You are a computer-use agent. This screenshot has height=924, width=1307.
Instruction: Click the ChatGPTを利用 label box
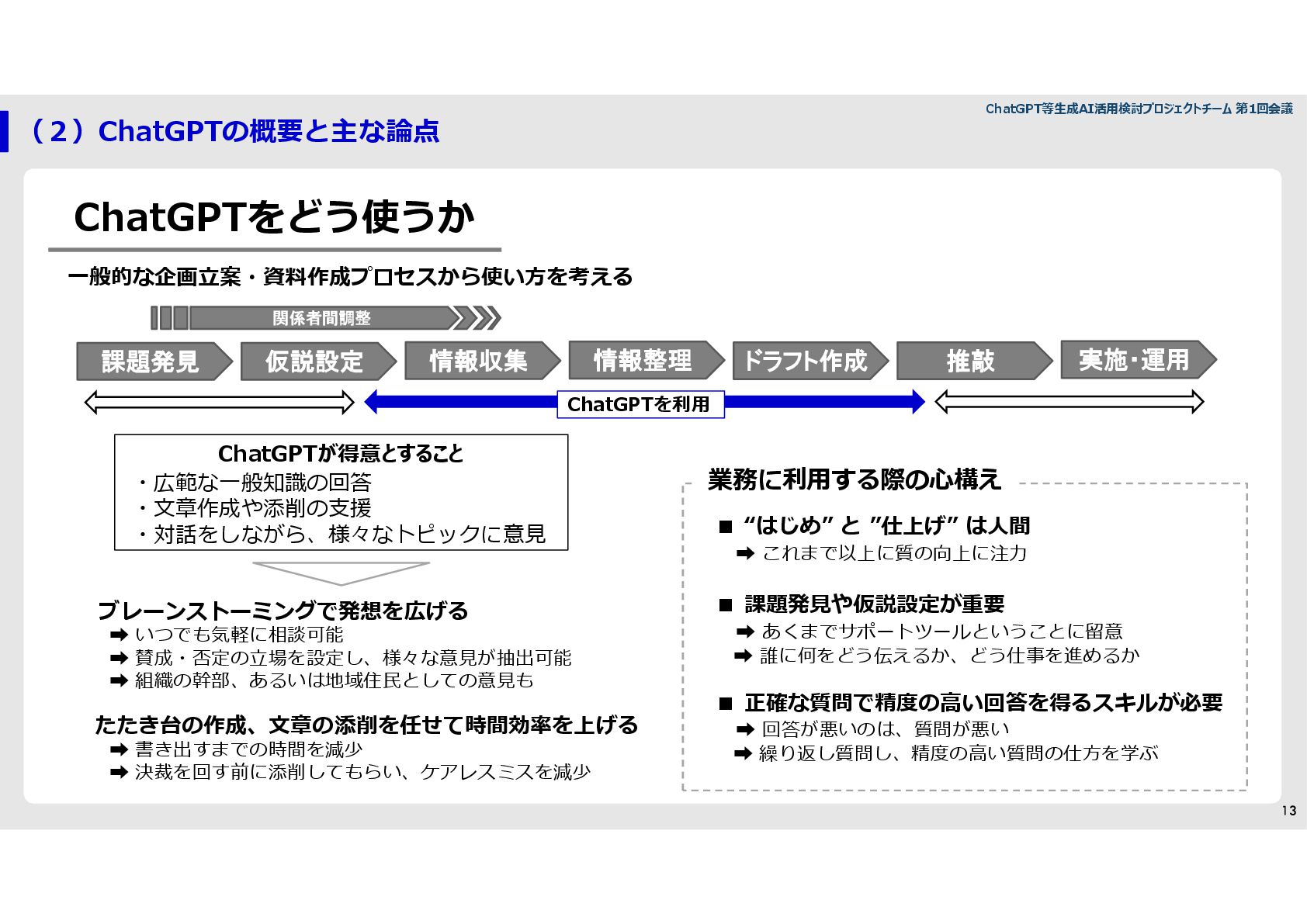click(x=640, y=404)
